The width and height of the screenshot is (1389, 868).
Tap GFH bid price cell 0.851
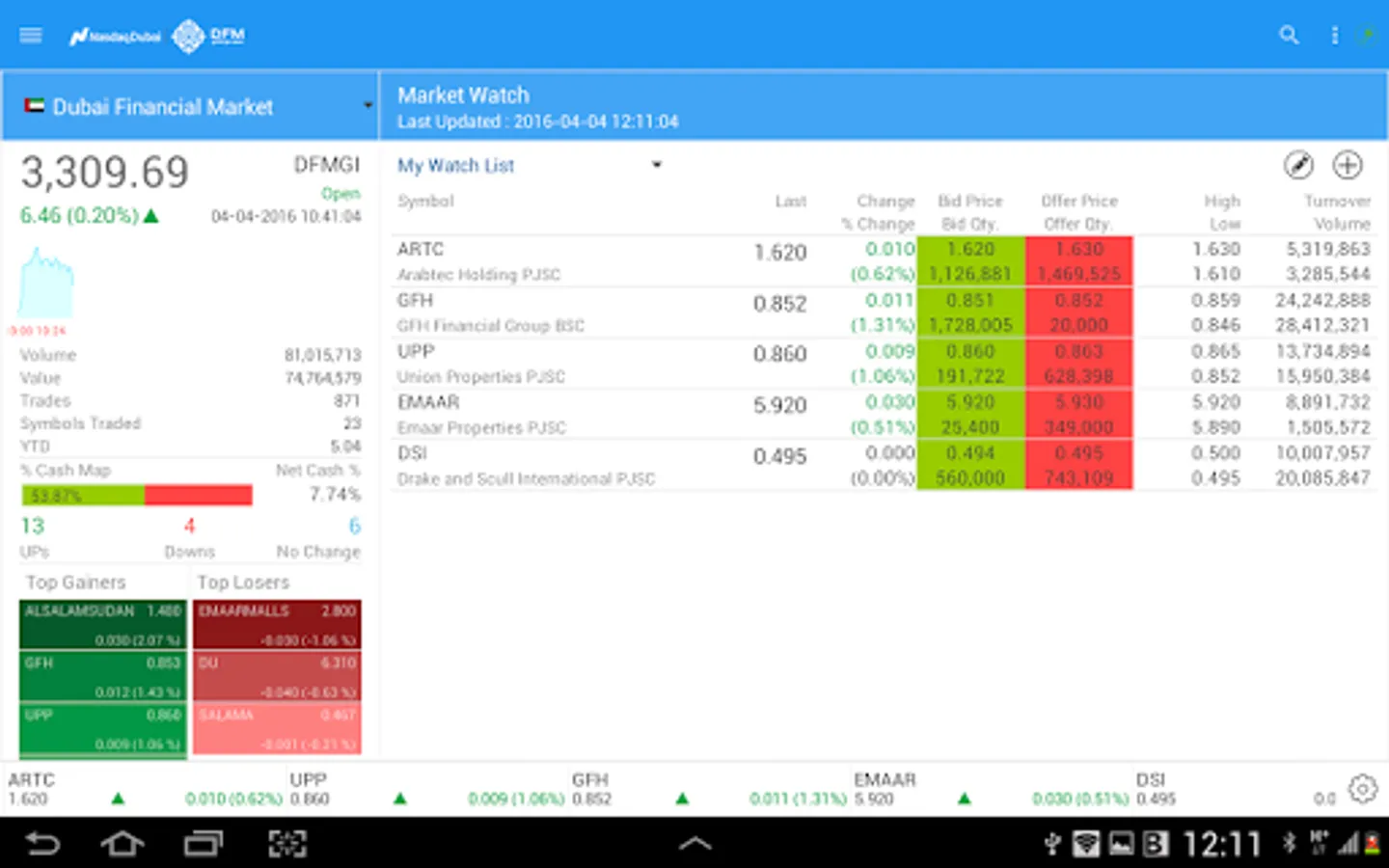970,300
